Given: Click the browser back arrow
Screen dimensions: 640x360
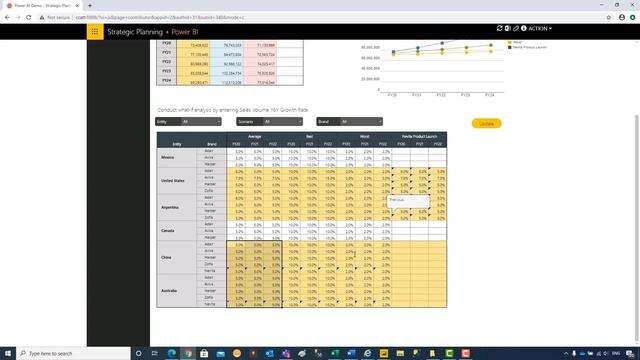Looking at the screenshot, I should pyautogui.click(x=7, y=18).
